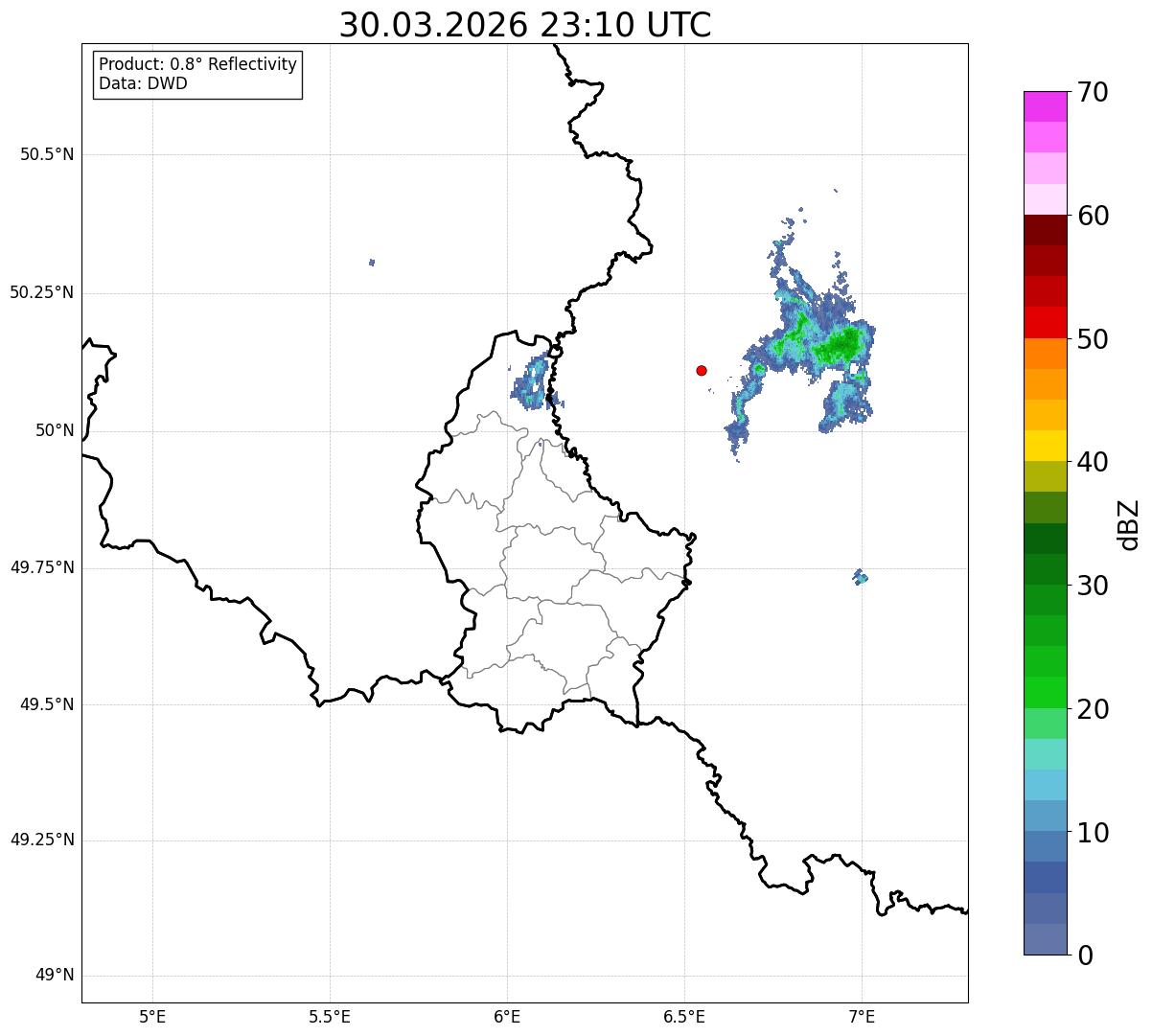Click the colorbar tick label 60
This screenshot has width=1152, height=1036.
[x=1093, y=216]
